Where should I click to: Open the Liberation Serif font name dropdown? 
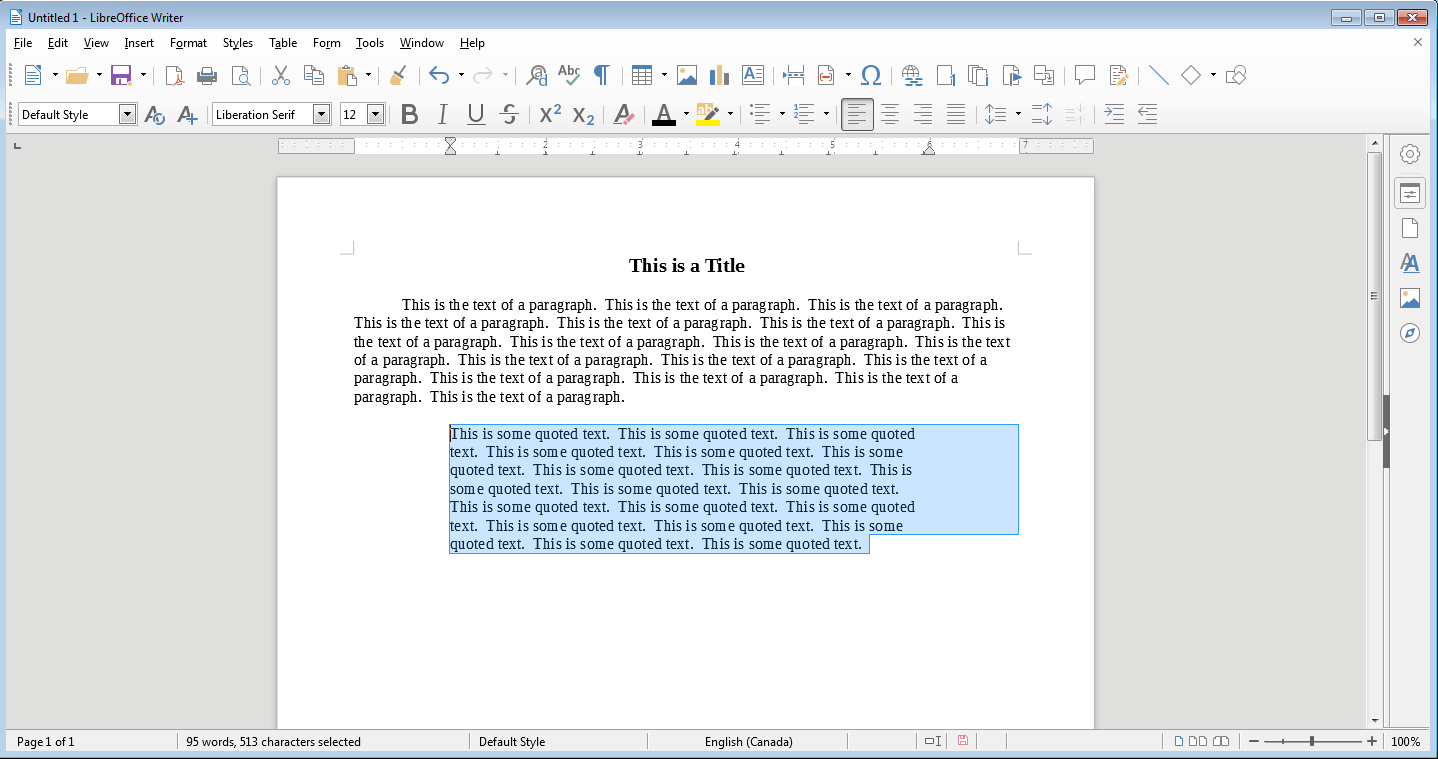pyautogui.click(x=321, y=114)
